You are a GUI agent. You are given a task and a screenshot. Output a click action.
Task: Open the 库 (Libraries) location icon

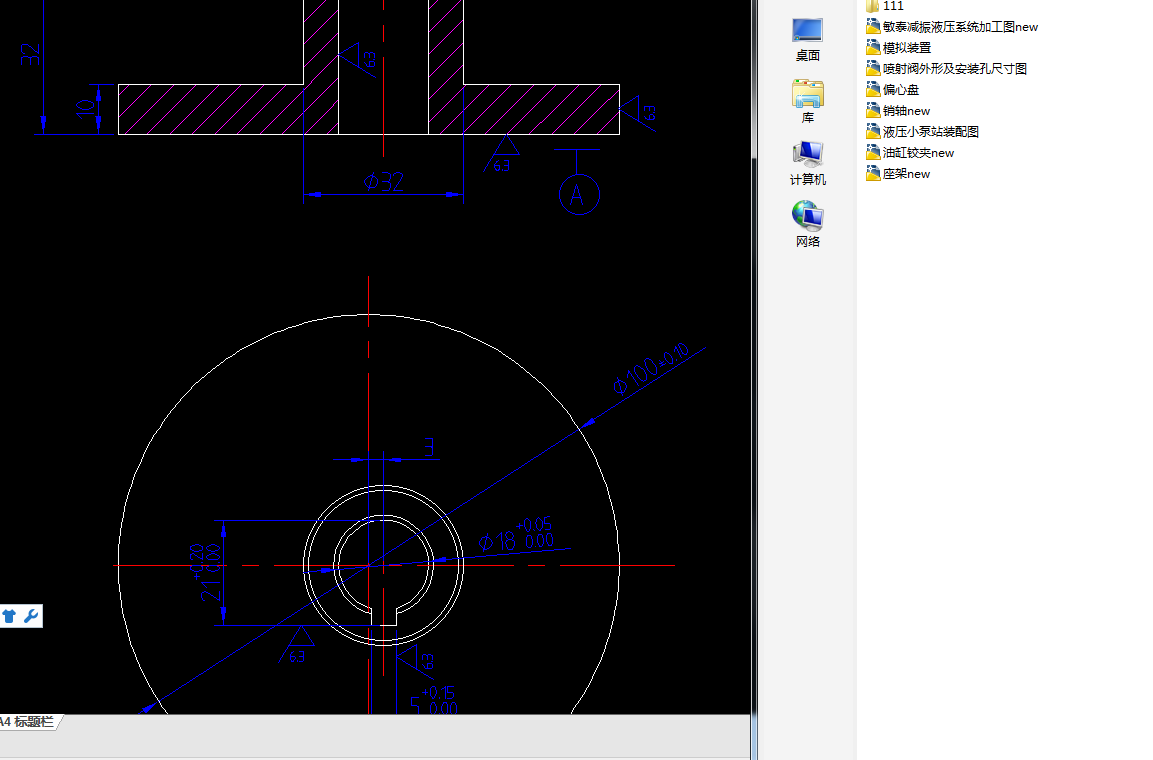click(x=807, y=101)
